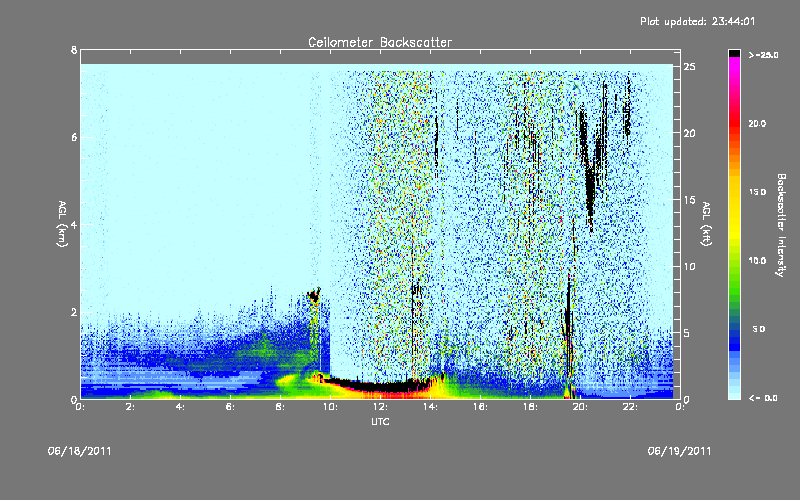Click the right AGL (kft) axis label
The width and height of the screenshot is (800, 500).
coord(706,224)
